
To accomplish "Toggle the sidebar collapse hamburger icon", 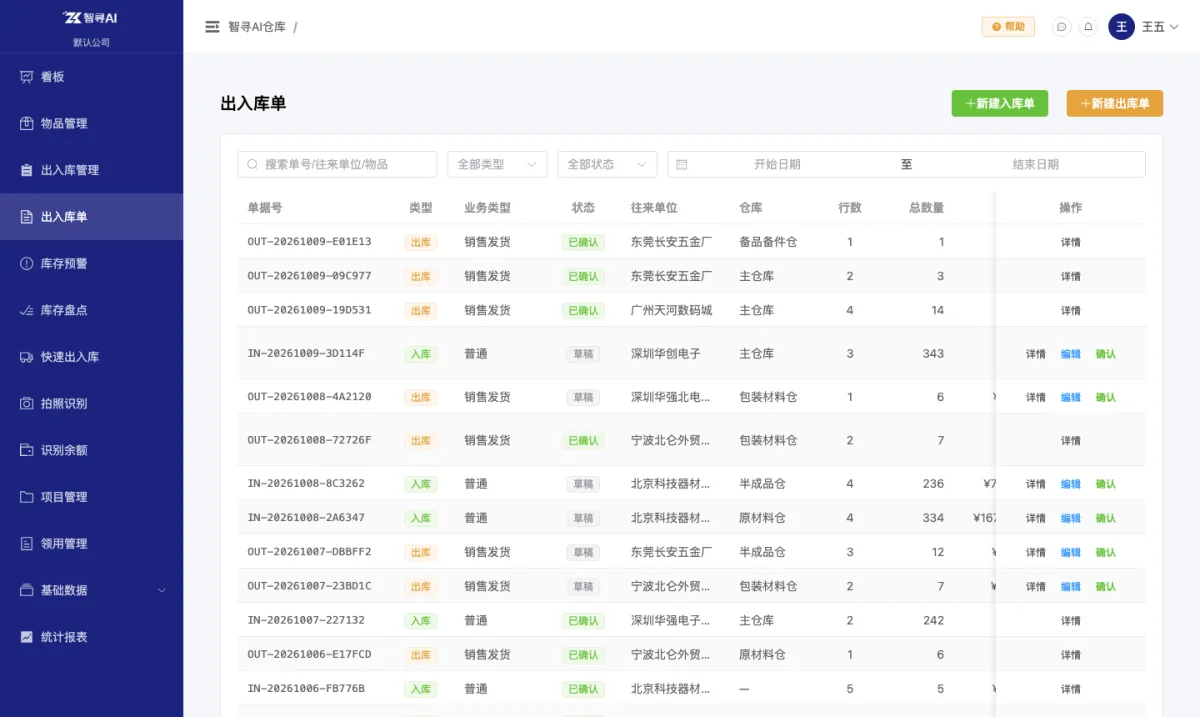I will pos(212,27).
